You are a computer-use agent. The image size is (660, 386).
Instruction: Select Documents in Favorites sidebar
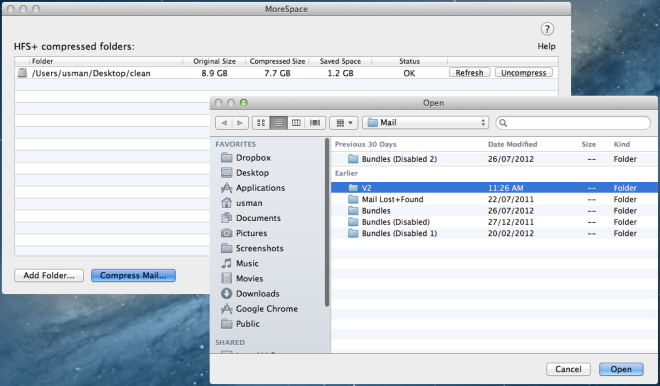pyautogui.click(x=251, y=218)
